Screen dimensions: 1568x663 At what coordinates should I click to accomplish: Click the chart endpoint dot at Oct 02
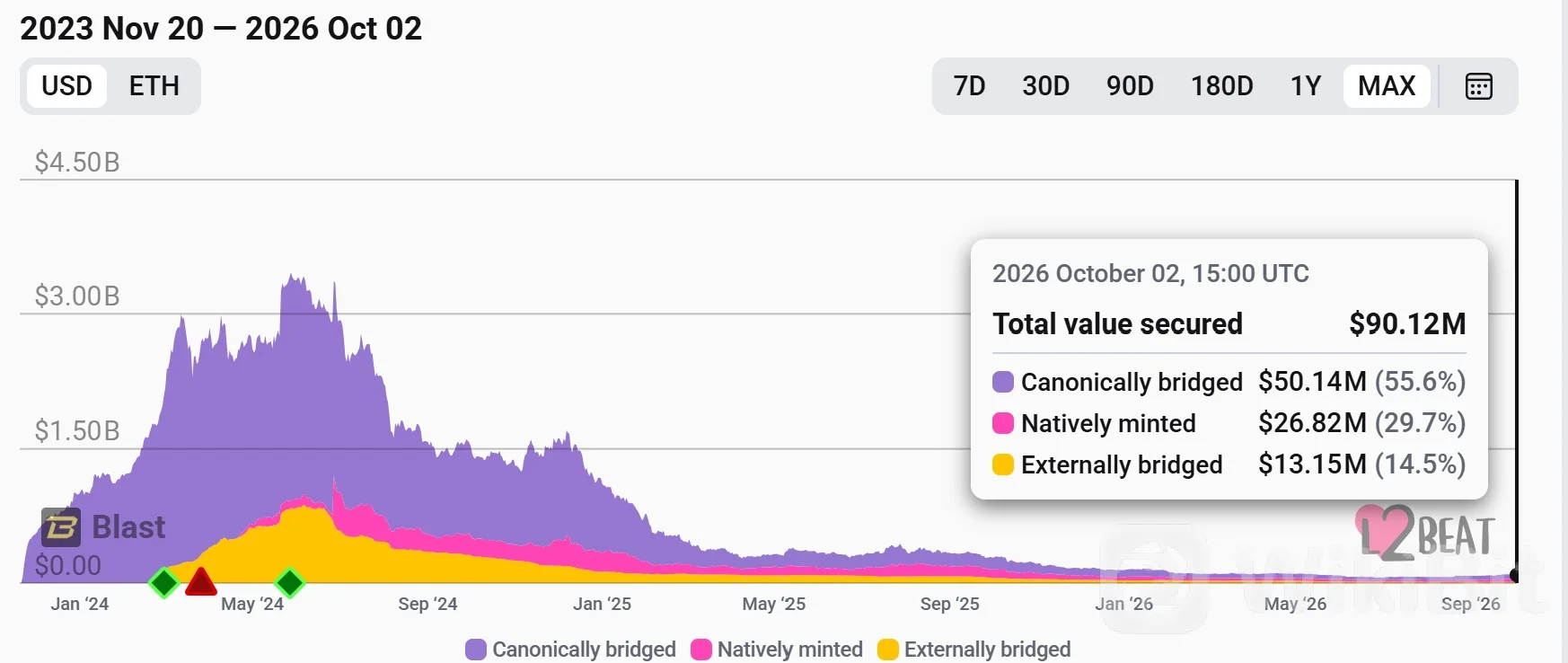(x=1515, y=575)
